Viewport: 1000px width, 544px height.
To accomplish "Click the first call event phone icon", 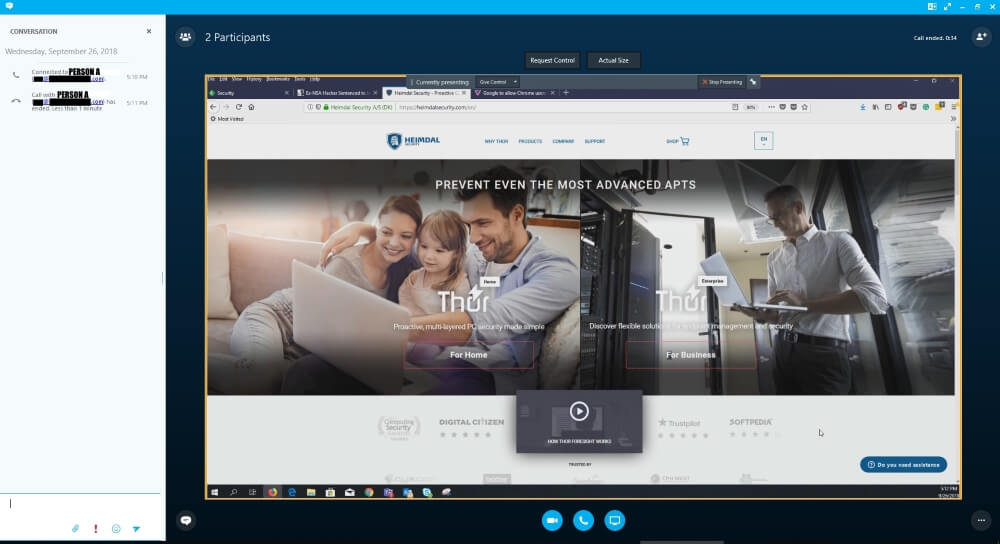I will tap(16, 75).
